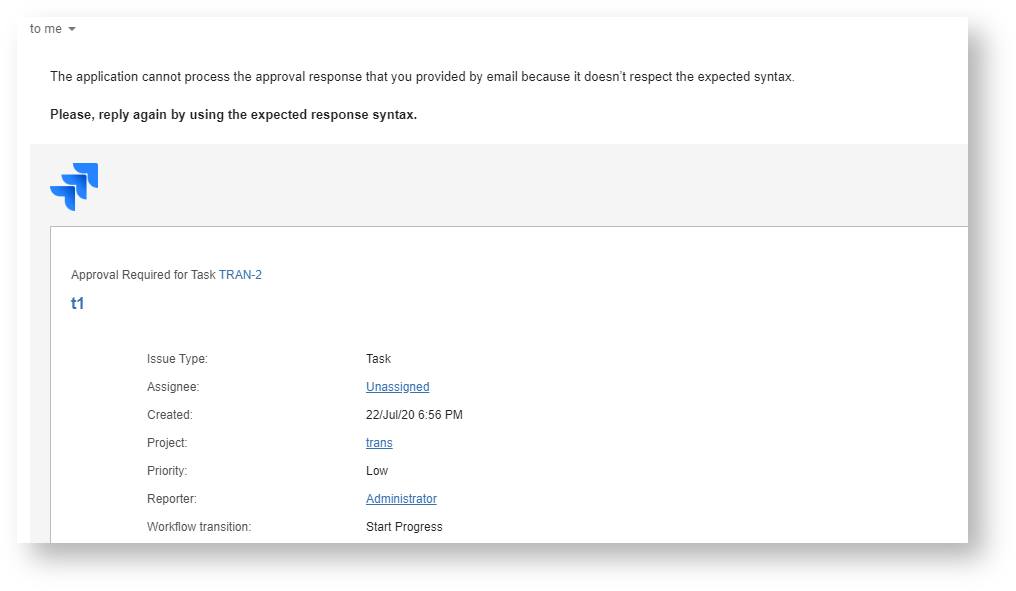The image size is (1016, 591).
Task: Click the Jira logo in the email
Action: [74, 186]
